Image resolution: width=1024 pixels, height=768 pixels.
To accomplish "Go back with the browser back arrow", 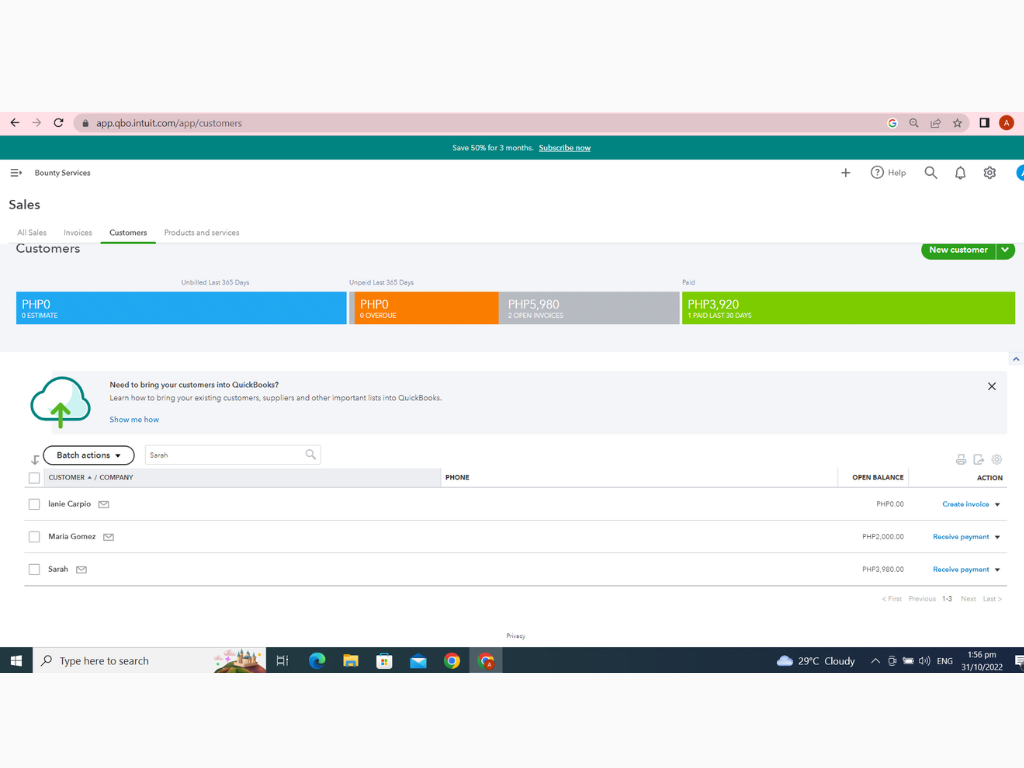I will (15, 123).
